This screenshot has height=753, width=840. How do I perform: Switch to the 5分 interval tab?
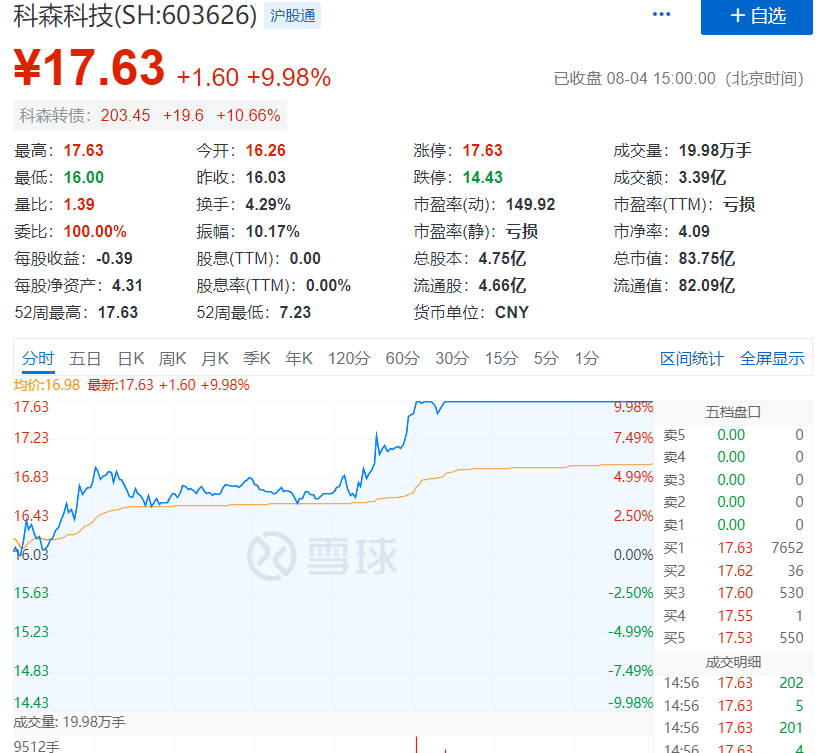(546, 358)
